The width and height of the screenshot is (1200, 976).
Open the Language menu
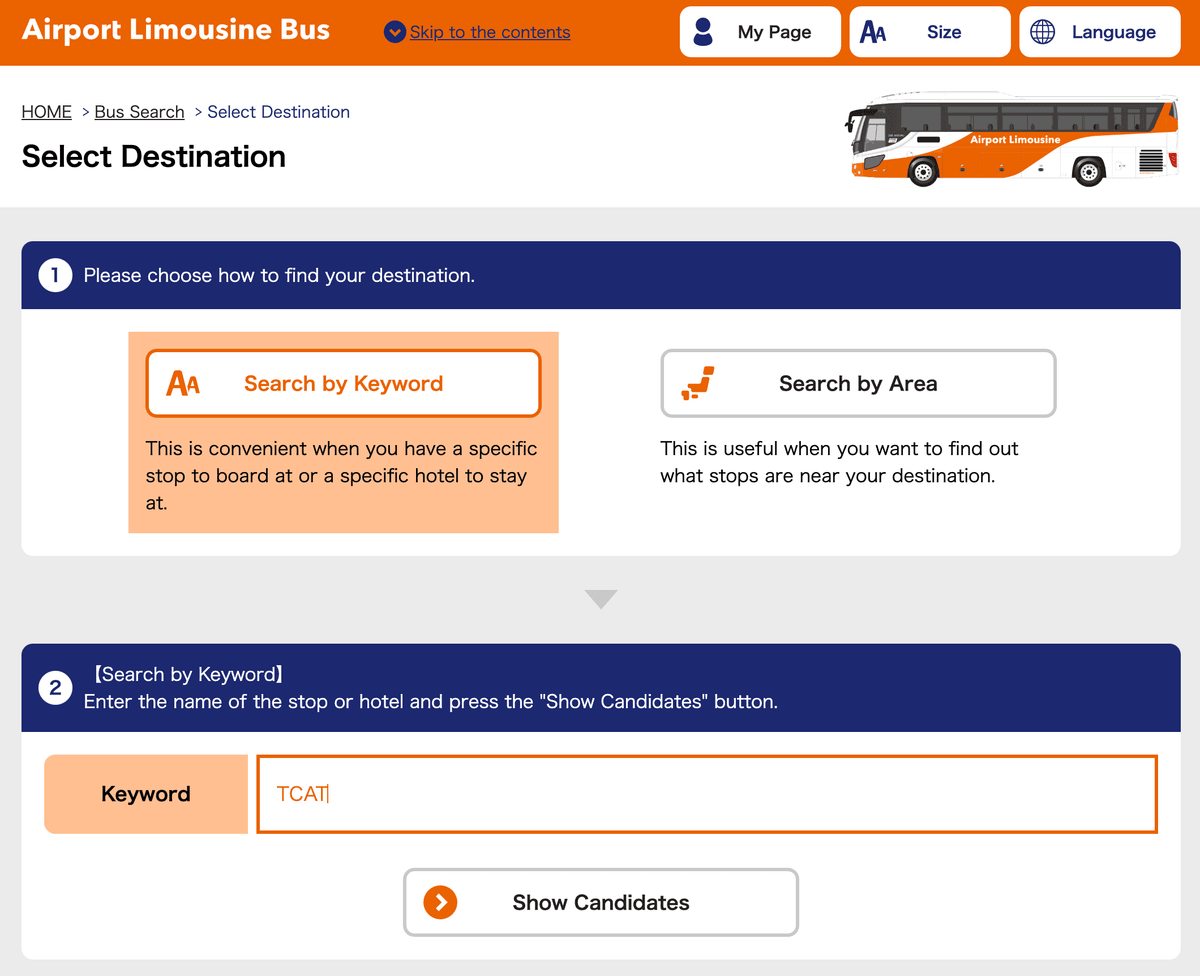click(x=1100, y=32)
